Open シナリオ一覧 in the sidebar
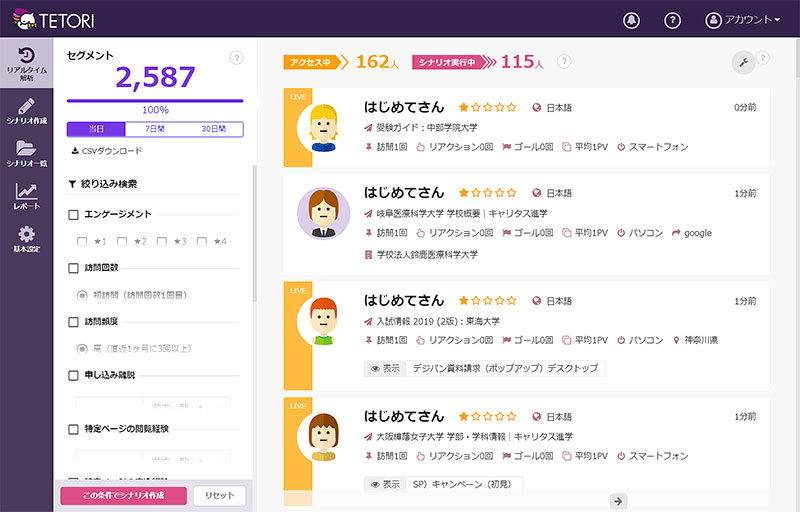800x512 pixels. click(x=27, y=154)
